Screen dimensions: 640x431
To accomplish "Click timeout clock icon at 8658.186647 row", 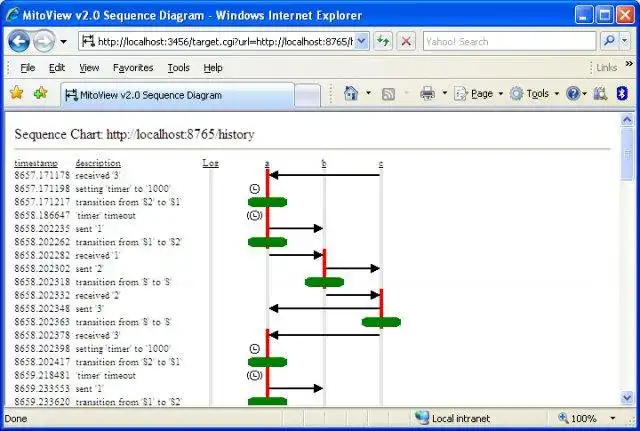I will pos(255,216).
